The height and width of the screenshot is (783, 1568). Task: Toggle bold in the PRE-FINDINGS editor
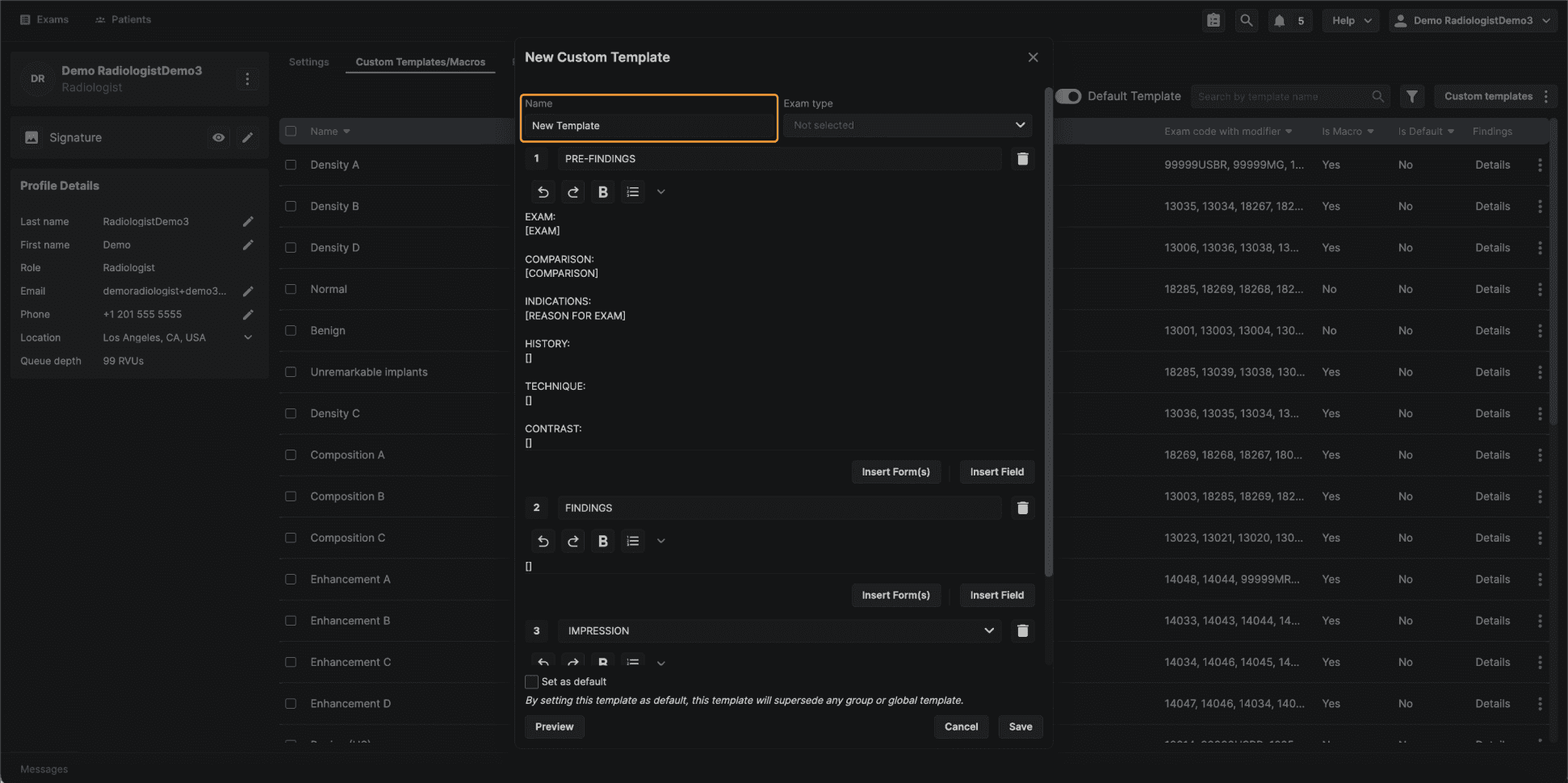click(603, 192)
